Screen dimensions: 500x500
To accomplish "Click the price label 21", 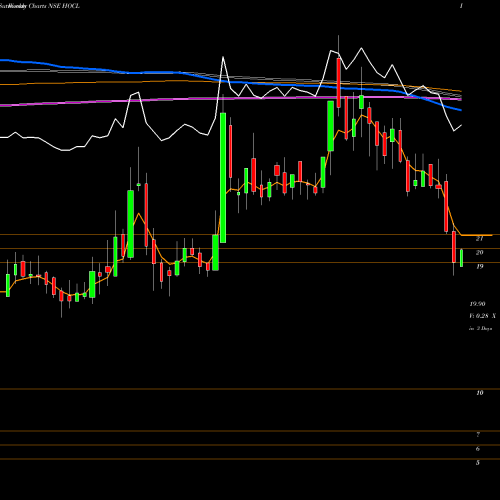I will click(x=479, y=238).
